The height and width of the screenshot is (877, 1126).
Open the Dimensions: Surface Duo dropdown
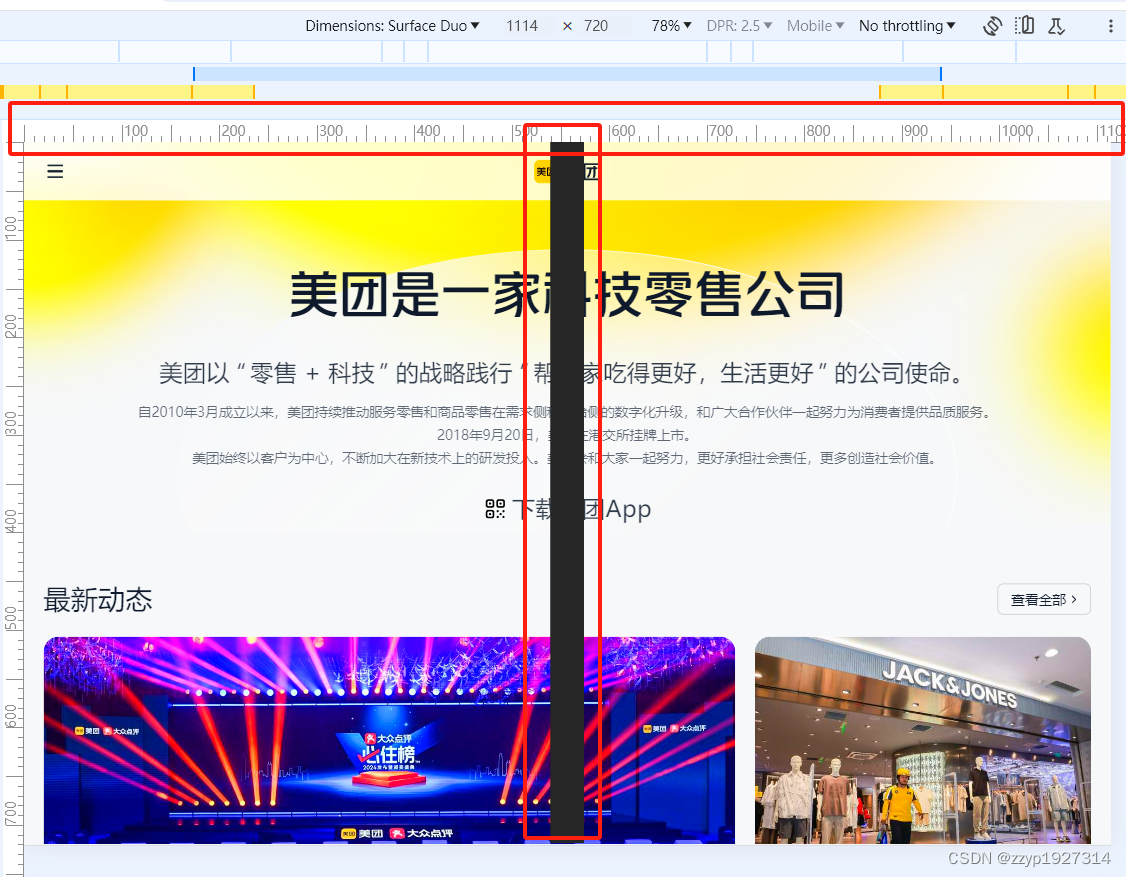pyautogui.click(x=392, y=26)
